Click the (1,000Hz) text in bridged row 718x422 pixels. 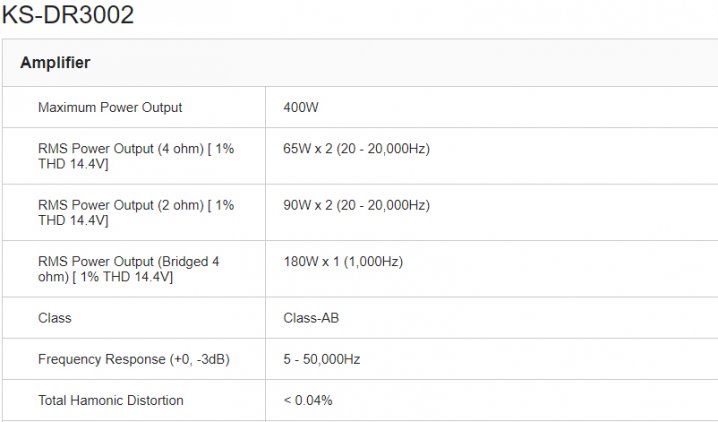click(x=371, y=262)
